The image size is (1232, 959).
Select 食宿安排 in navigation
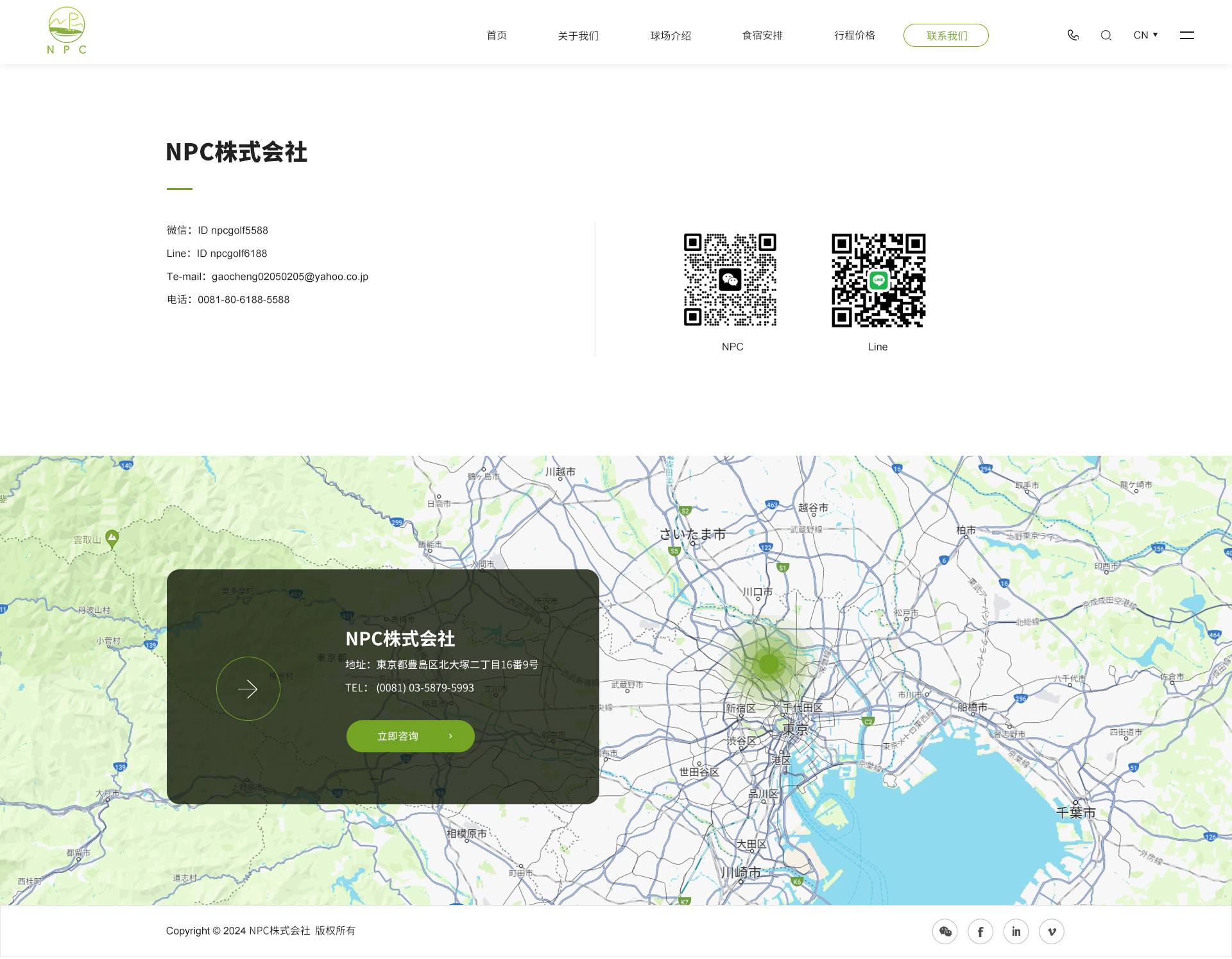(x=762, y=35)
